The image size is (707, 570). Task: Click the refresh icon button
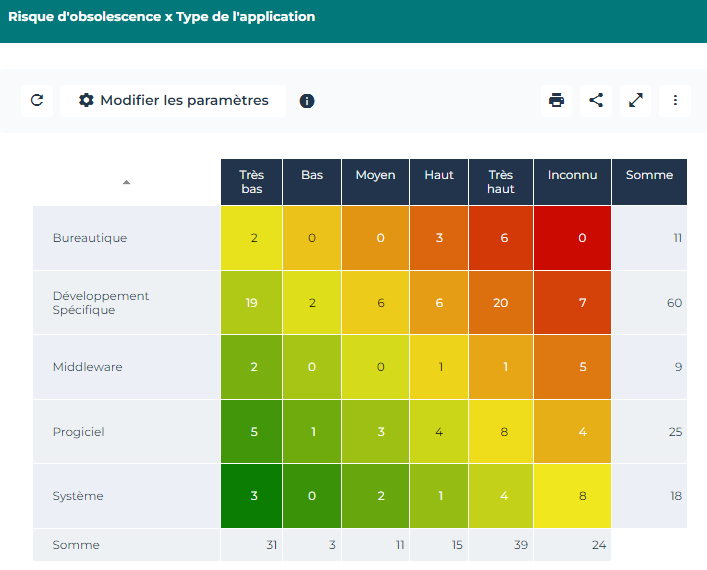click(37, 100)
